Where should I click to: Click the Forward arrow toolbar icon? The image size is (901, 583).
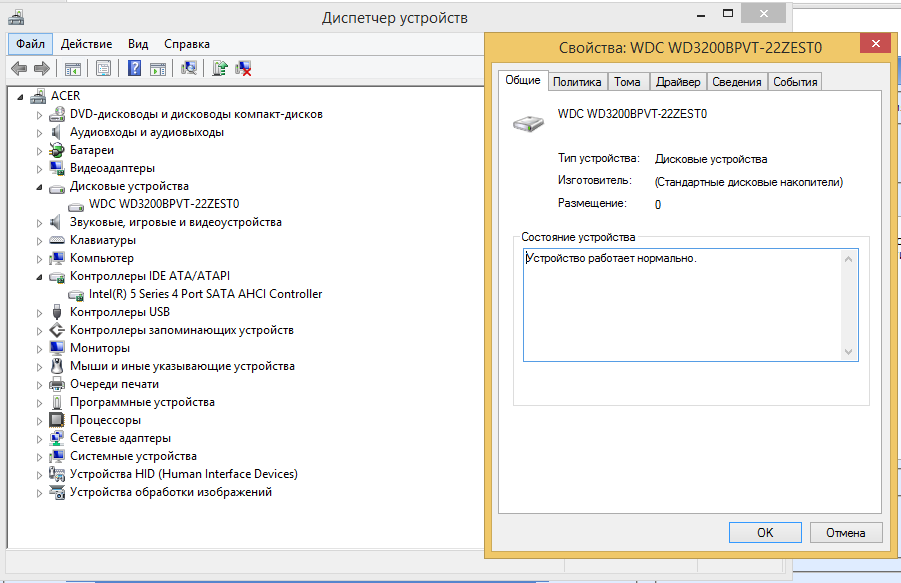click(42, 69)
